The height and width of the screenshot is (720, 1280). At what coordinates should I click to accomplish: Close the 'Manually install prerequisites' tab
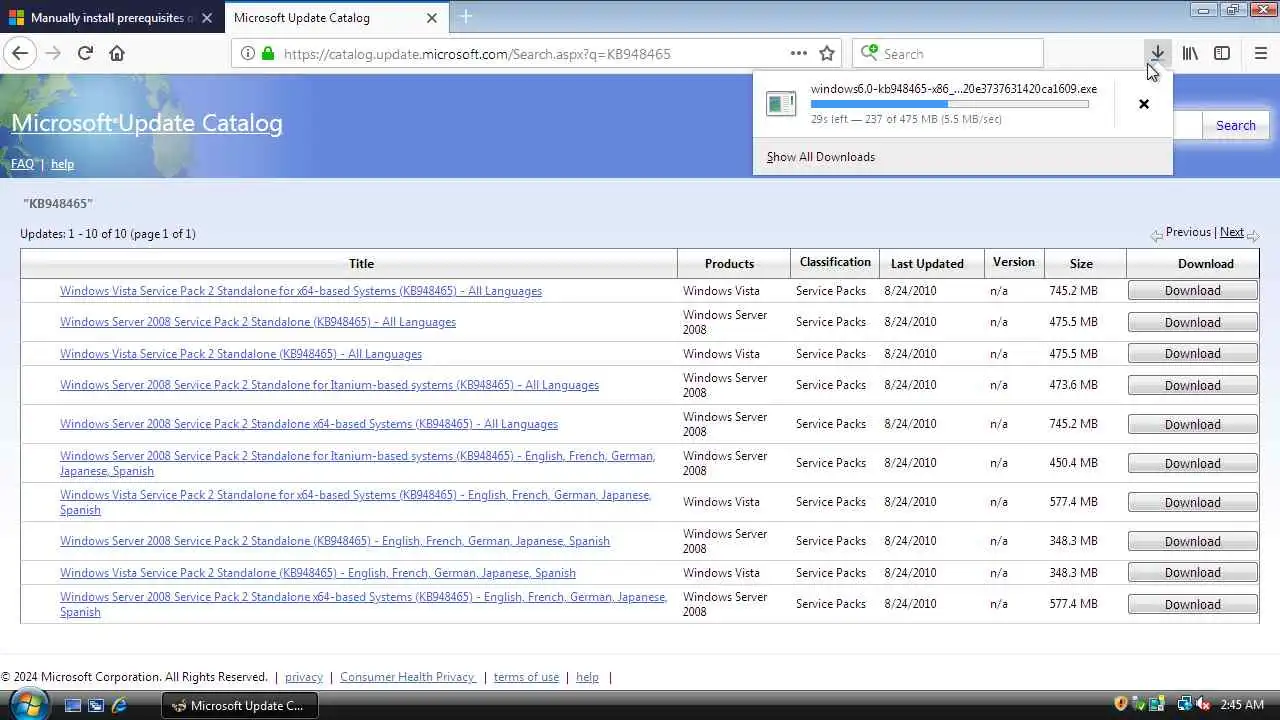pos(207,18)
